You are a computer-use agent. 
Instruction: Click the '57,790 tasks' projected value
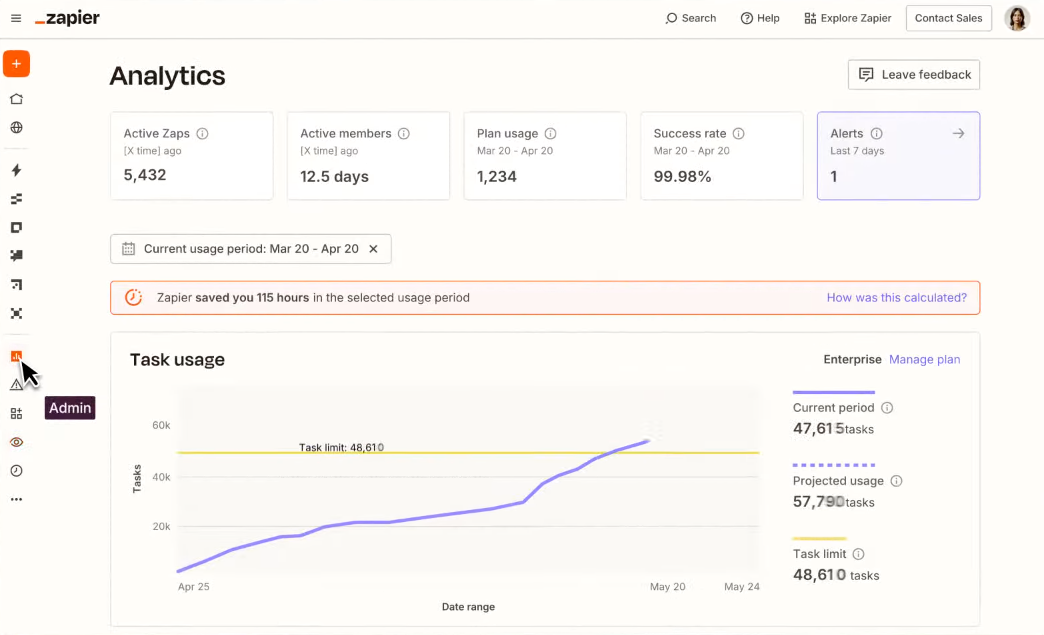834,502
